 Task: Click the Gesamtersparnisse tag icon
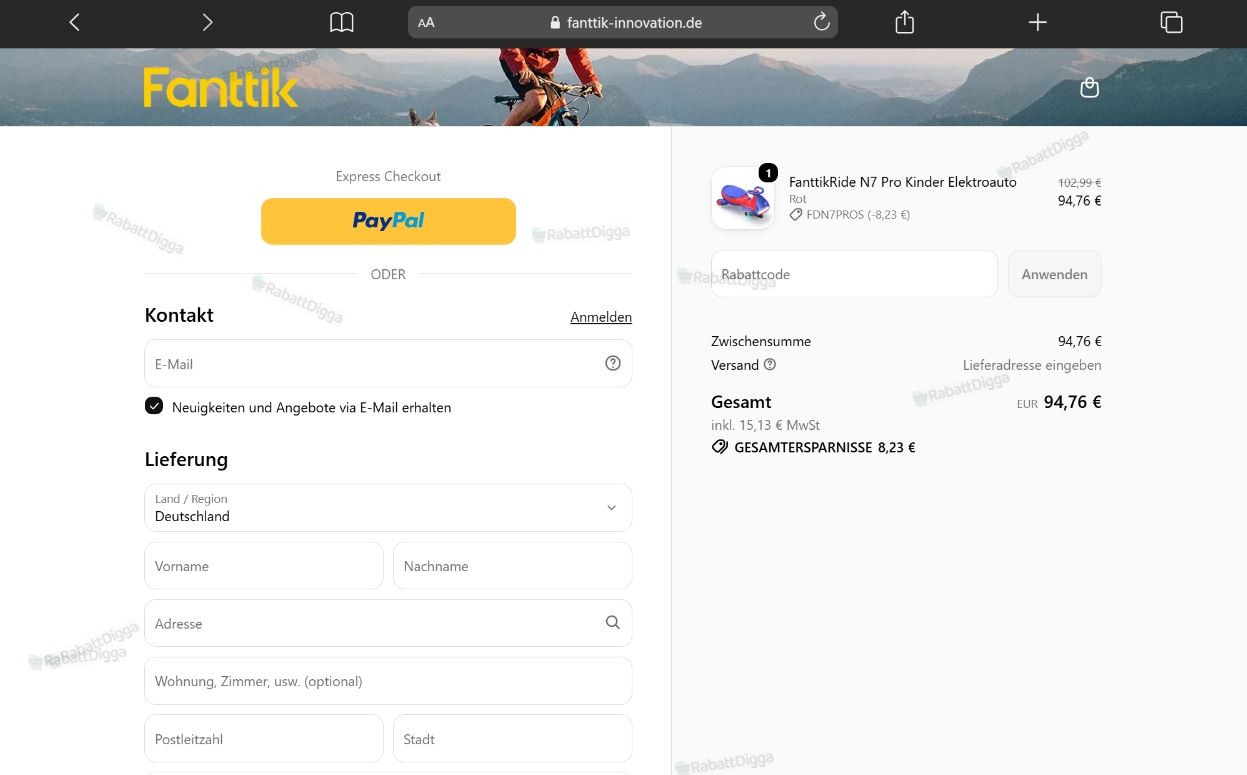[x=720, y=447]
